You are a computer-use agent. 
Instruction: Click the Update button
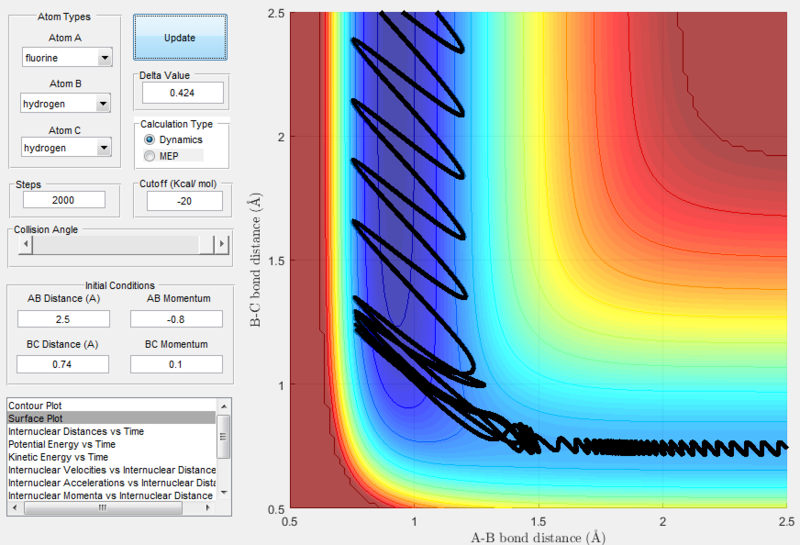[x=180, y=38]
